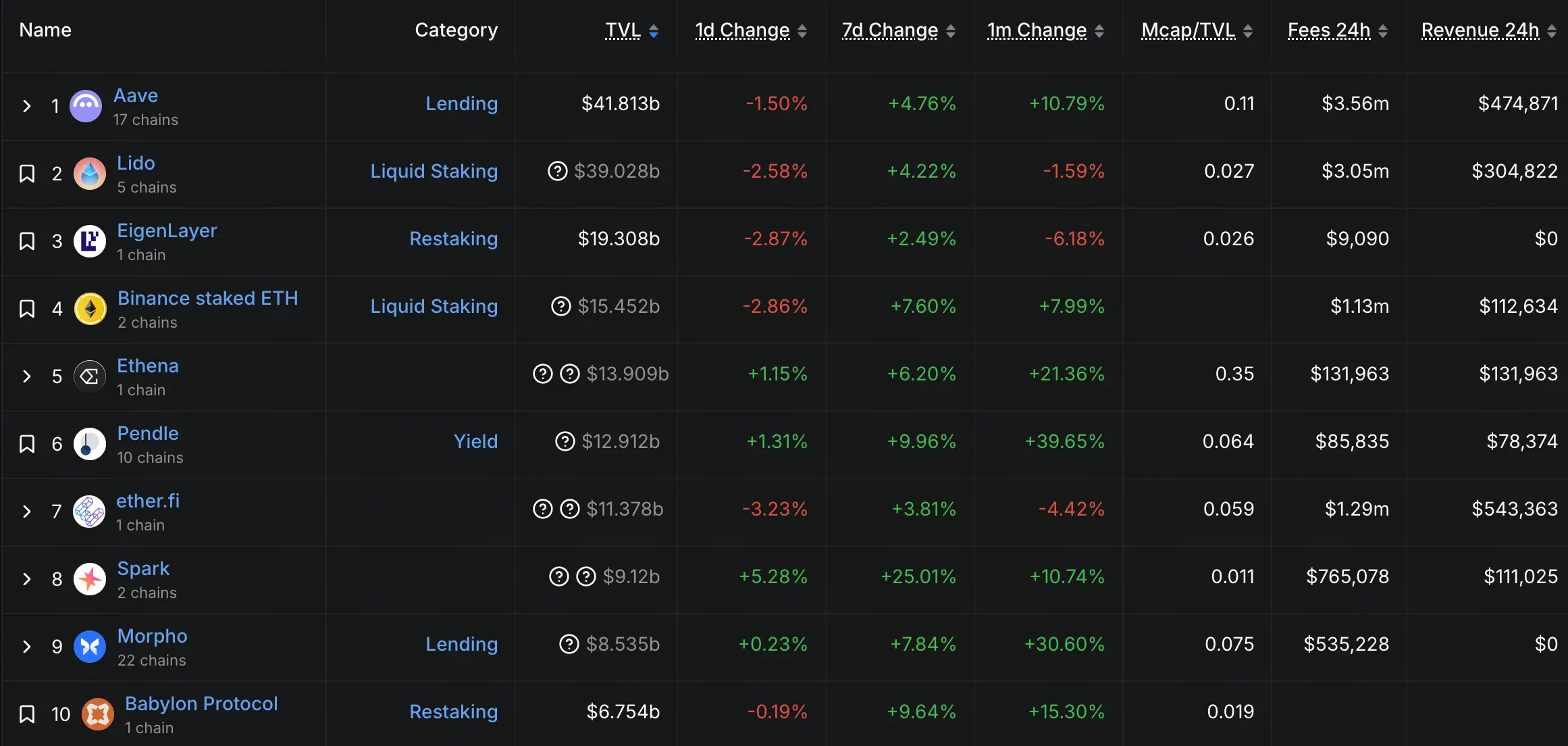The height and width of the screenshot is (746, 1568).
Task: Open the Morpho protocol link
Action: click(x=153, y=636)
